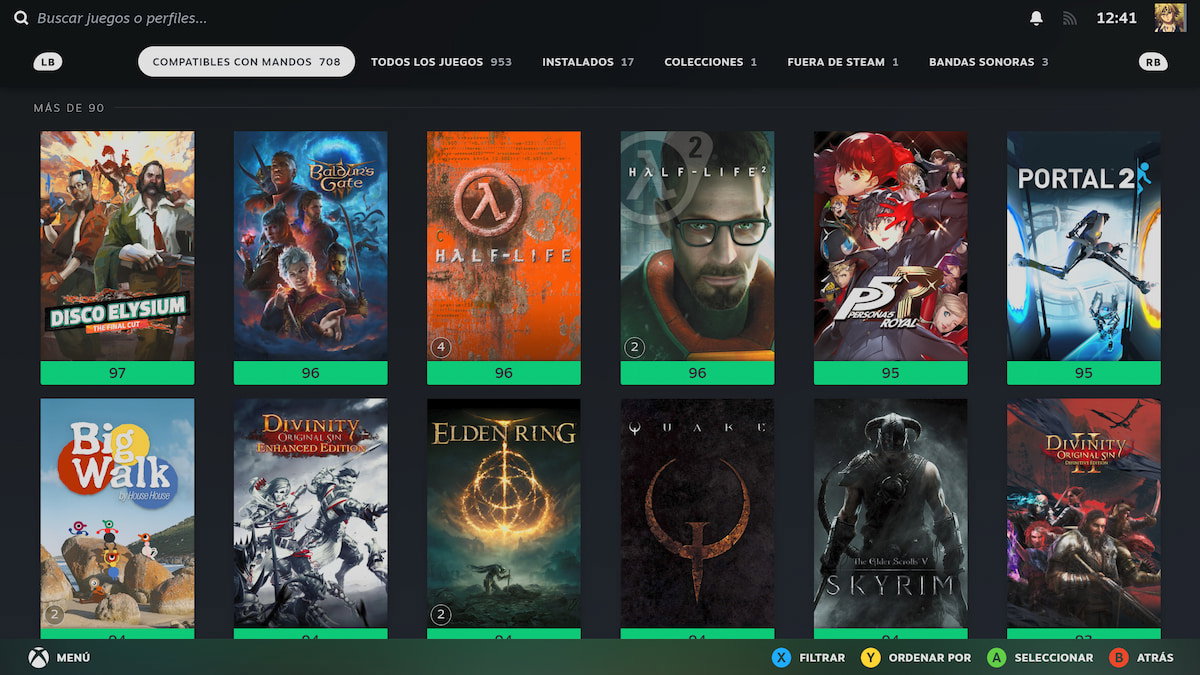Click 'Más de 90' section header
Viewport: 1200px width, 675px height.
point(69,108)
